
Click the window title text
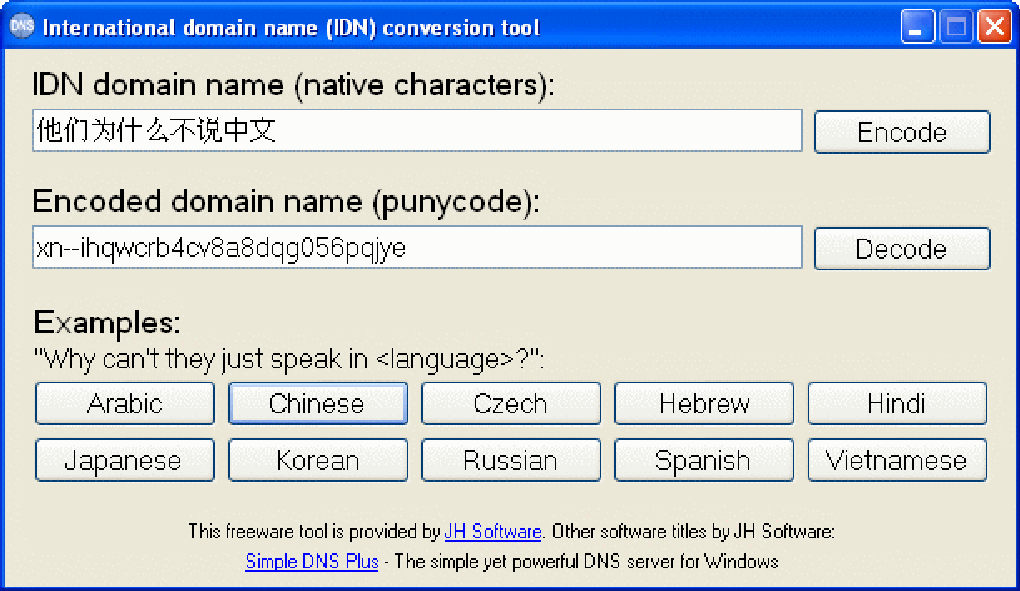tap(291, 28)
